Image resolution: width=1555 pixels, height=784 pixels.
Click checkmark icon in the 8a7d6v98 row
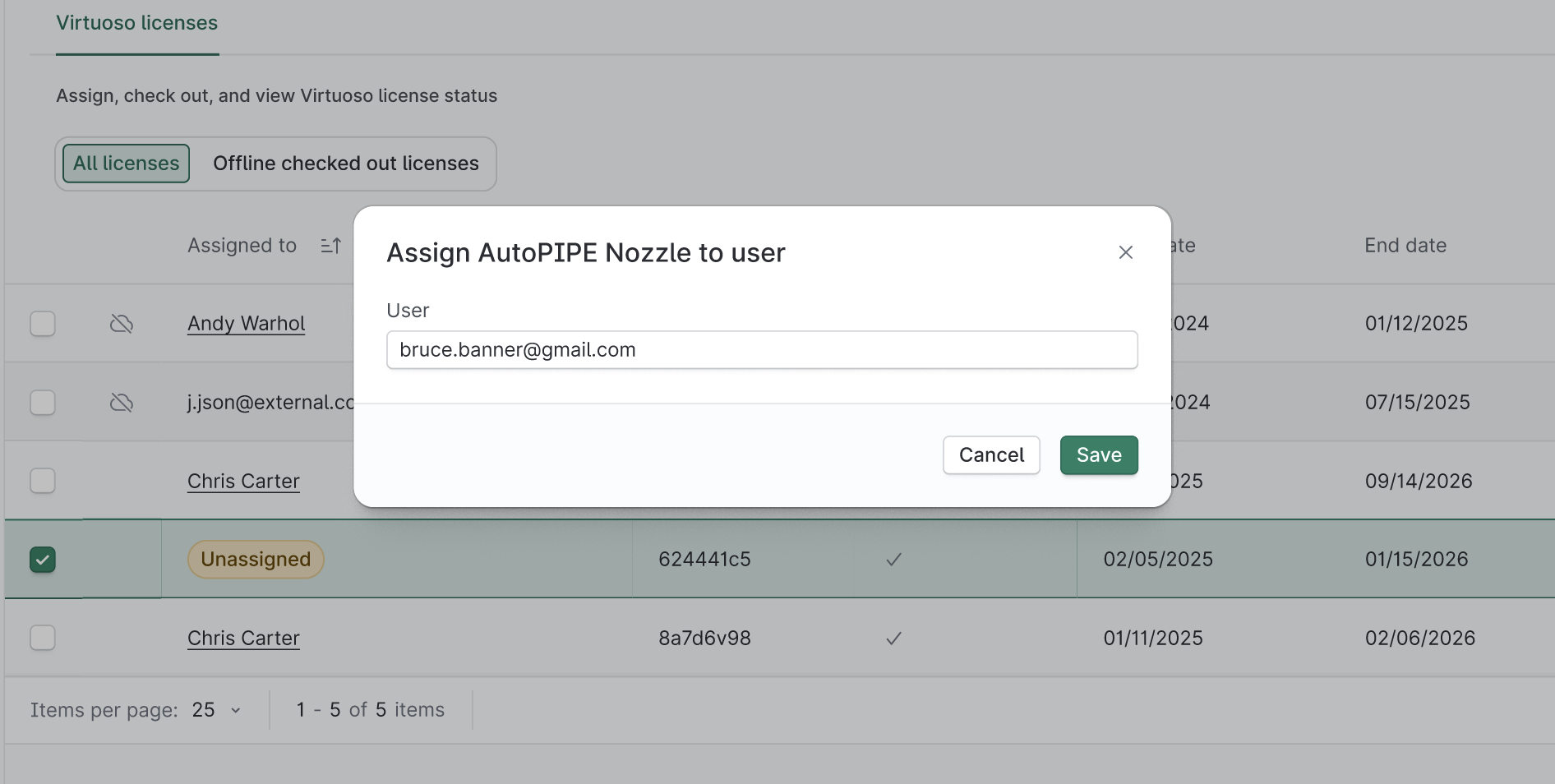893,639
